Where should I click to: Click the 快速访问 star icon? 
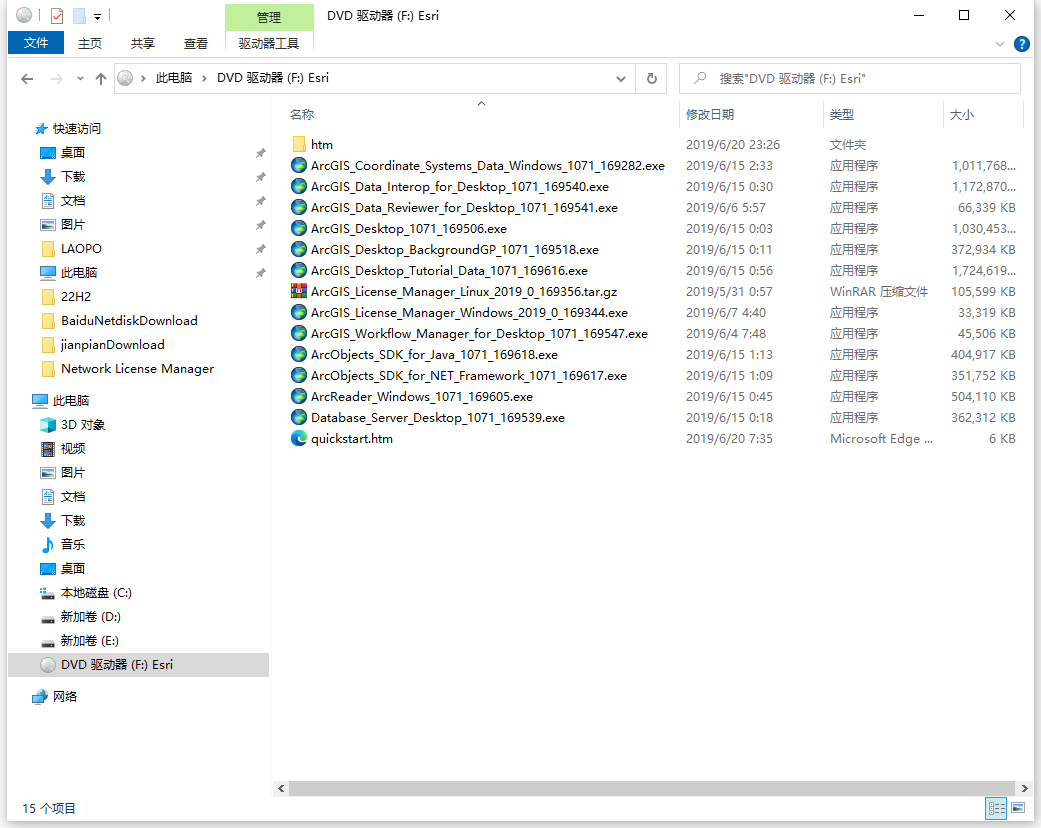click(41, 129)
